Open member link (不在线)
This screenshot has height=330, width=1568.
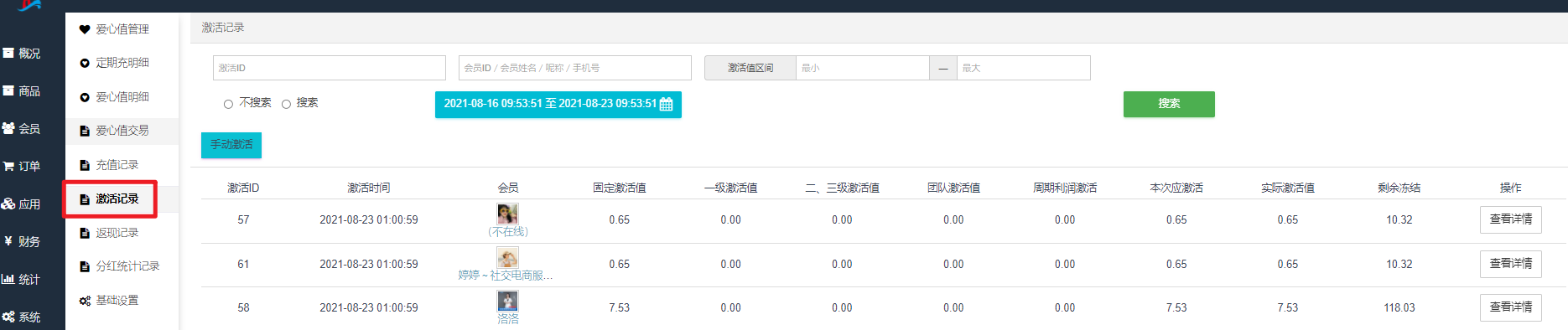[x=508, y=231]
